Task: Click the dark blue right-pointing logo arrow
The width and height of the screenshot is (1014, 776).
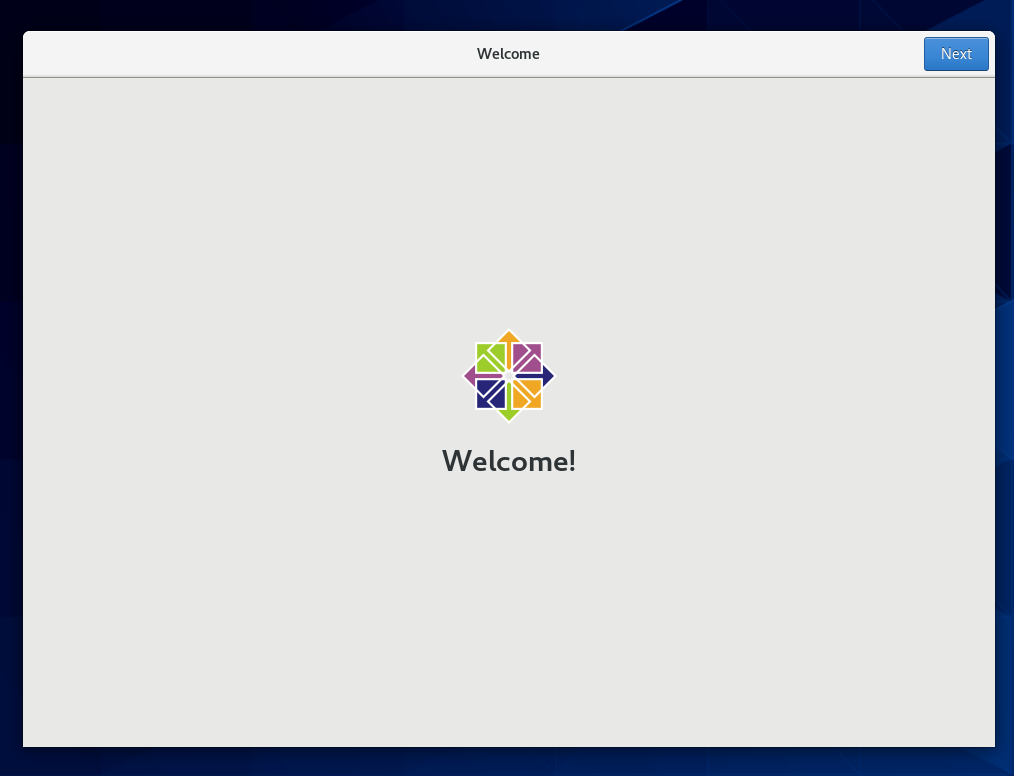Action: pos(544,375)
